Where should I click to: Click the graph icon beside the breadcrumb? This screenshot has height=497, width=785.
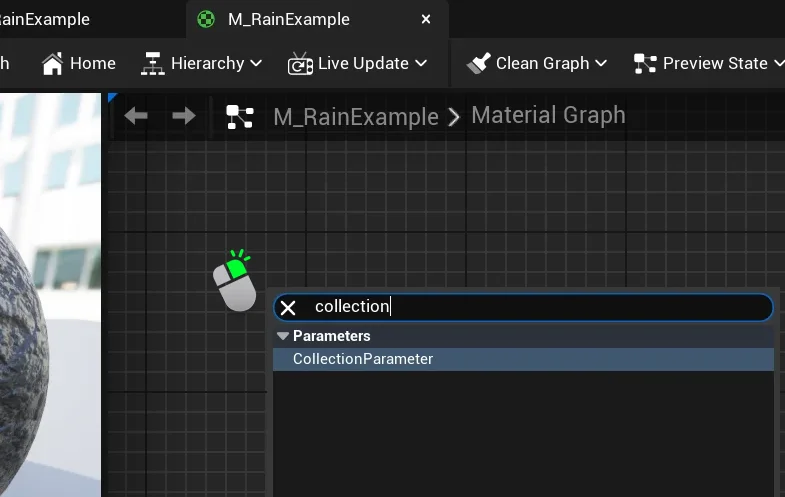coord(240,117)
